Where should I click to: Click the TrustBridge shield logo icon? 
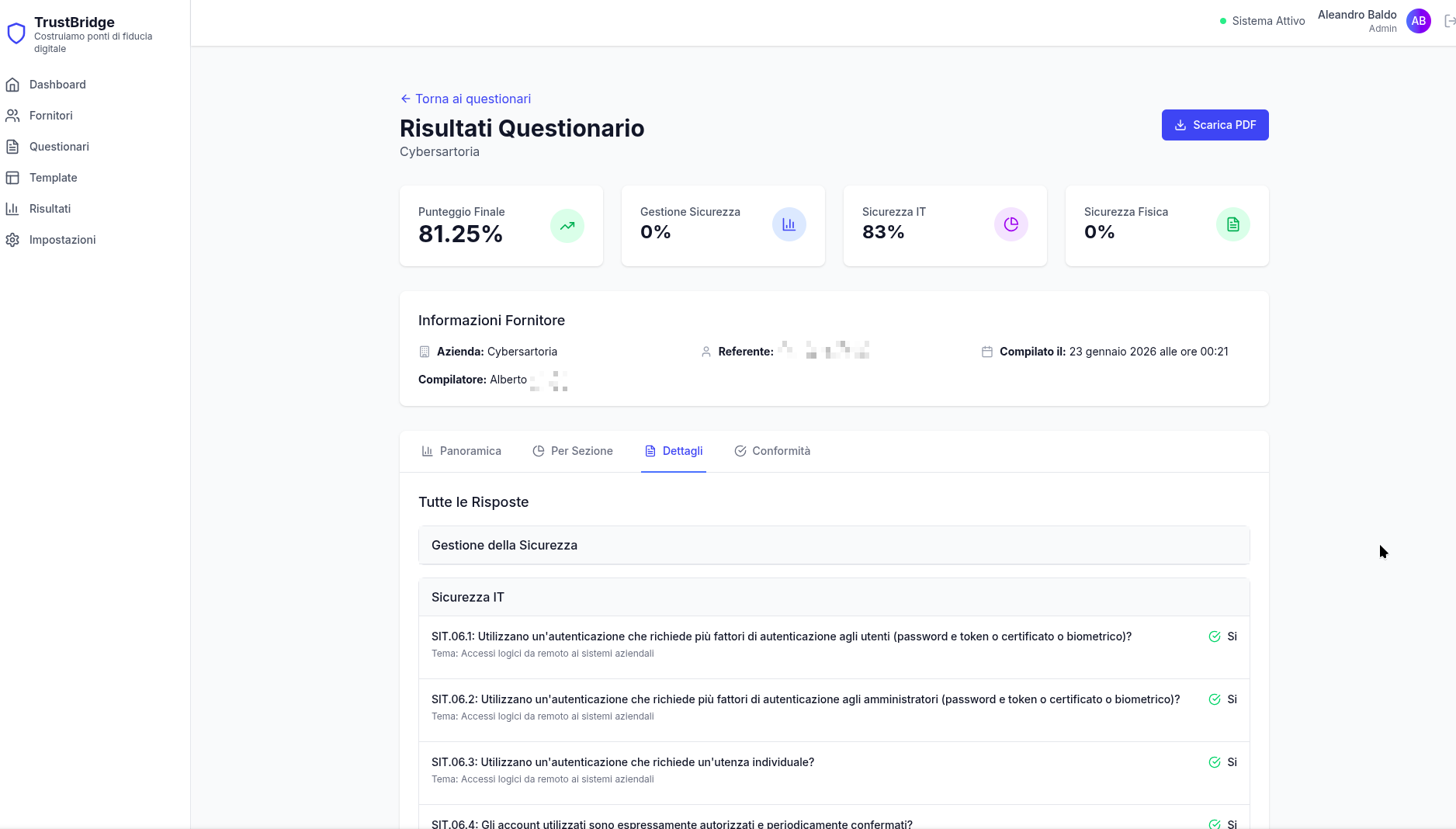tap(16, 33)
